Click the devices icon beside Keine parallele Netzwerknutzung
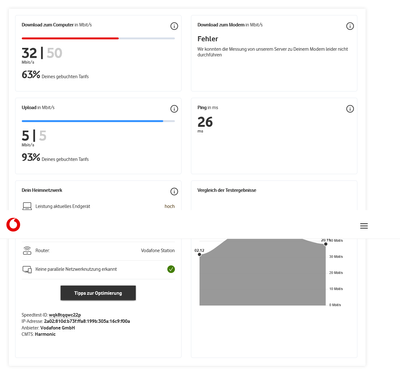Image resolution: width=400 pixels, height=372 pixels. 27,269
